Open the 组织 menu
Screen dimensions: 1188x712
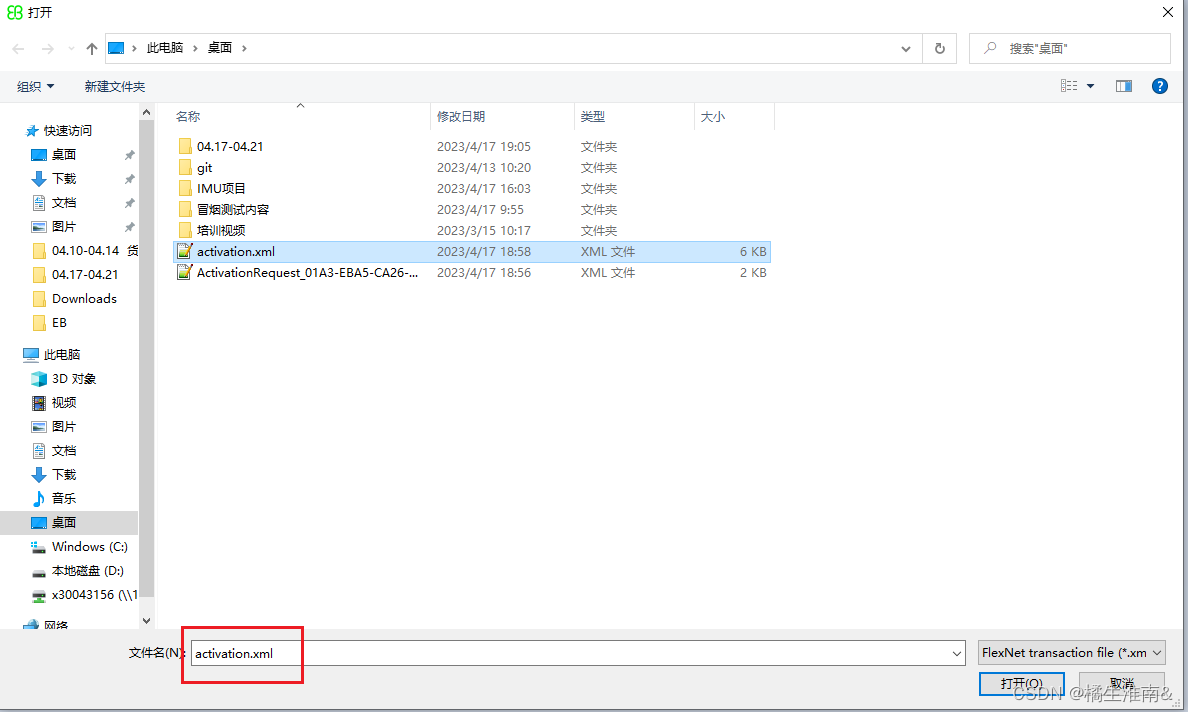pos(36,87)
